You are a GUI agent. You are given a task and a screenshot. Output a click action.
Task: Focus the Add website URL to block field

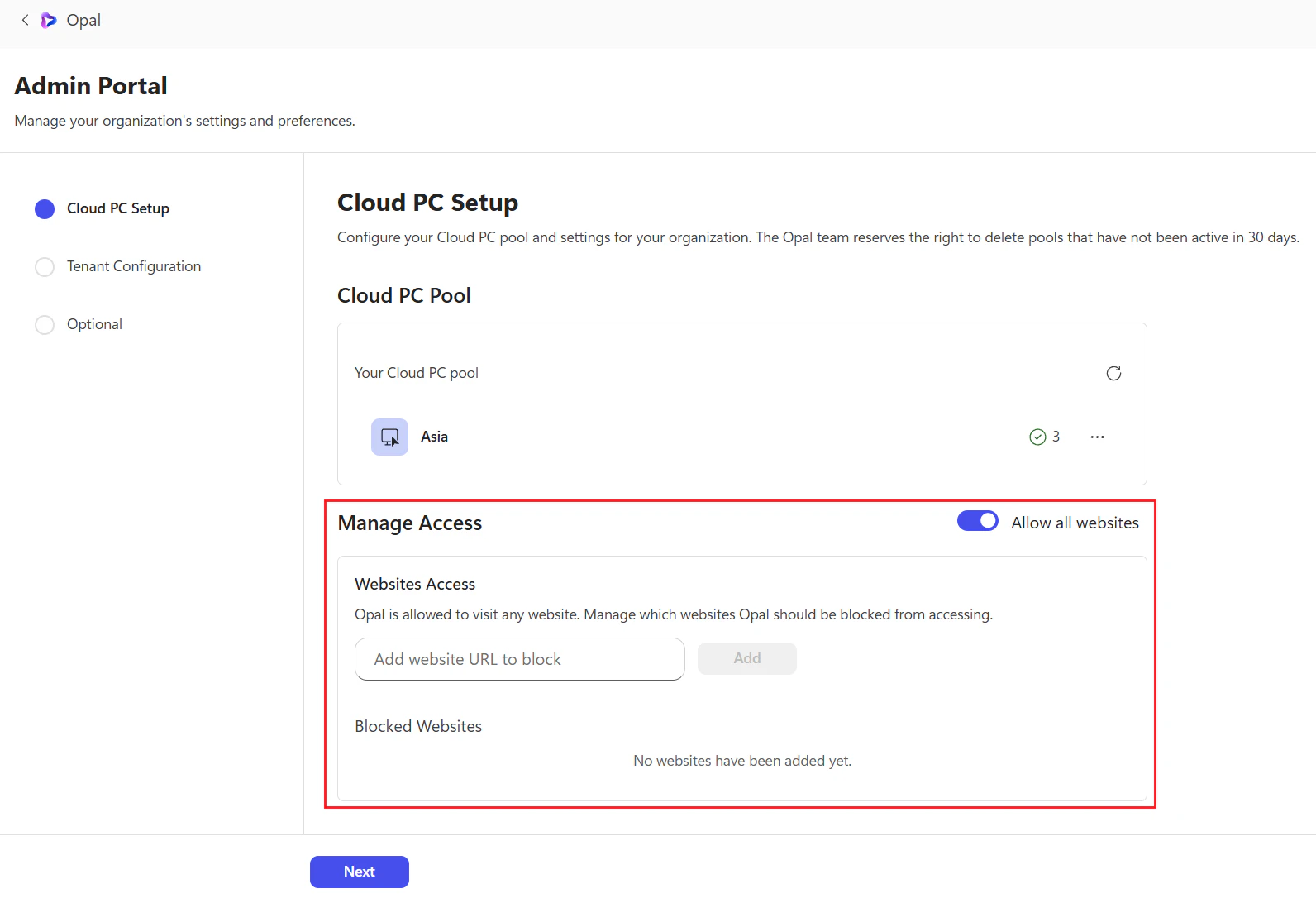[520, 659]
